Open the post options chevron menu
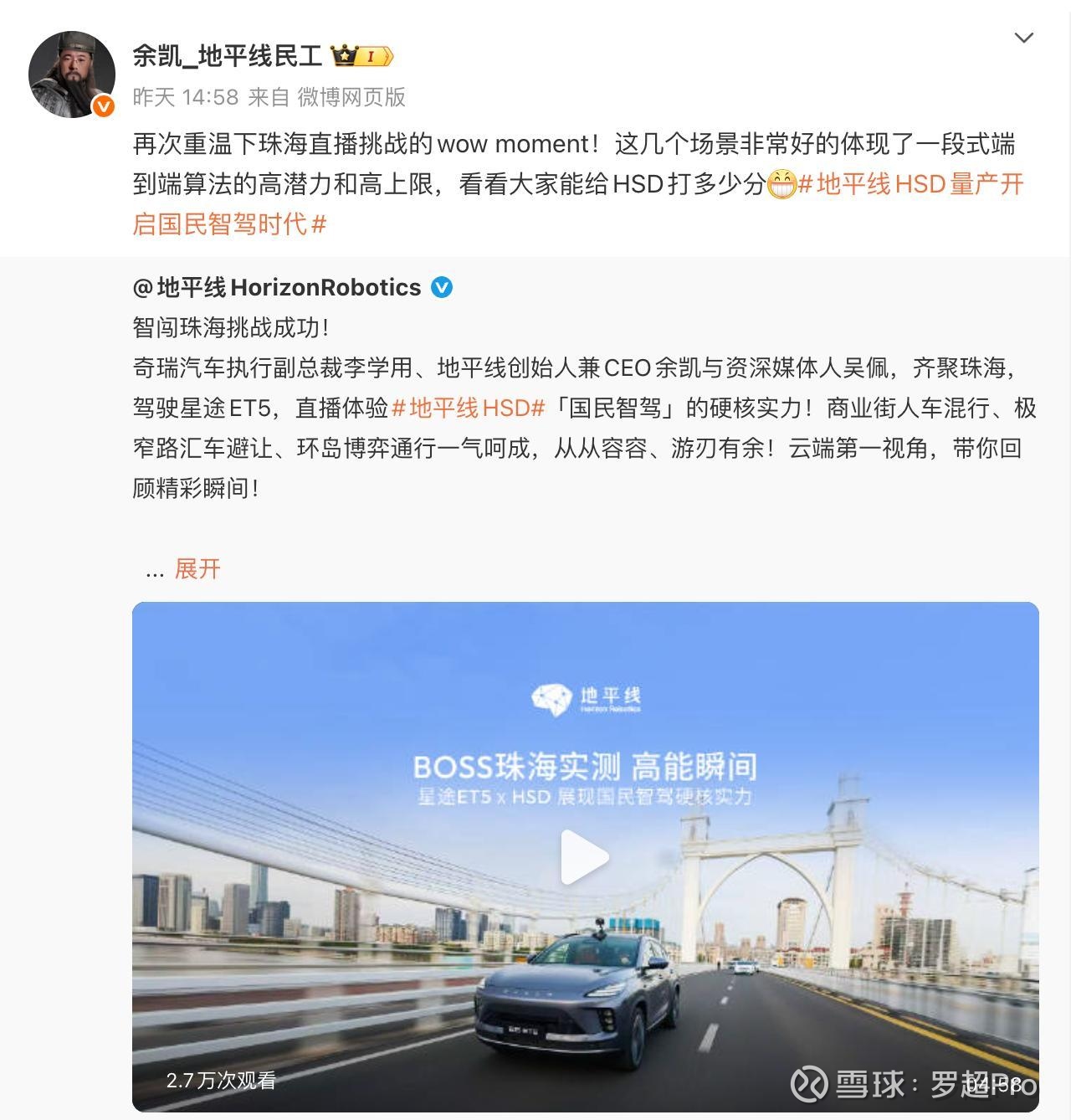 pos(1023,39)
